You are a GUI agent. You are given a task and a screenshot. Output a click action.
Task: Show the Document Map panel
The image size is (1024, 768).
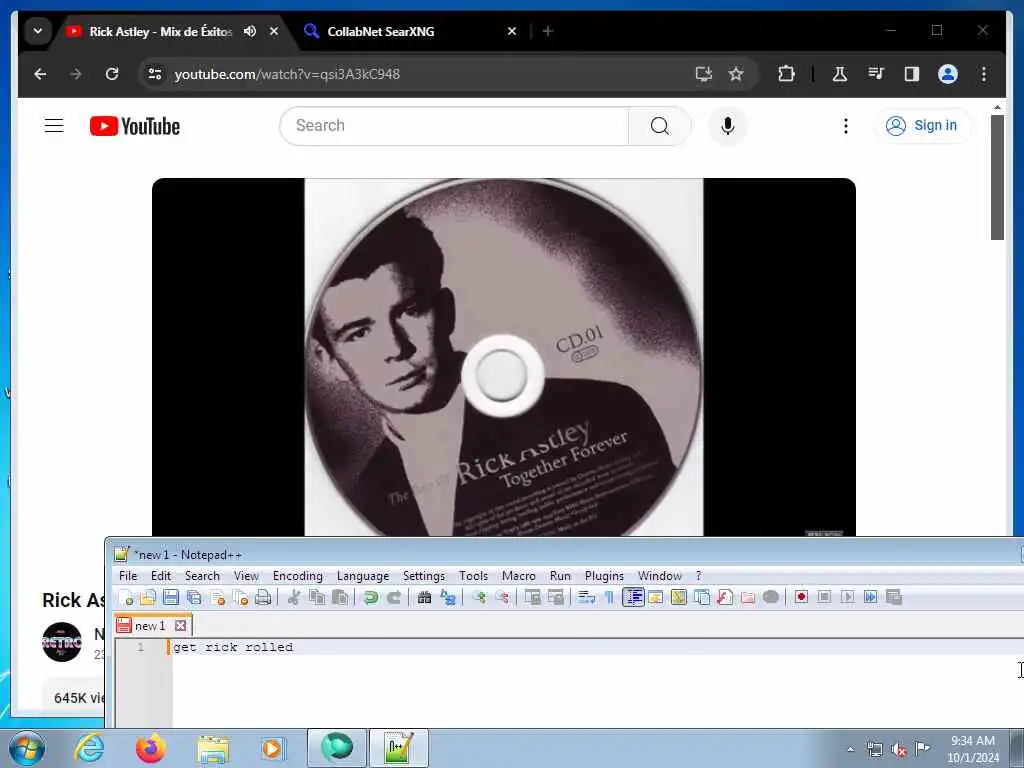pyautogui.click(x=679, y=597)
